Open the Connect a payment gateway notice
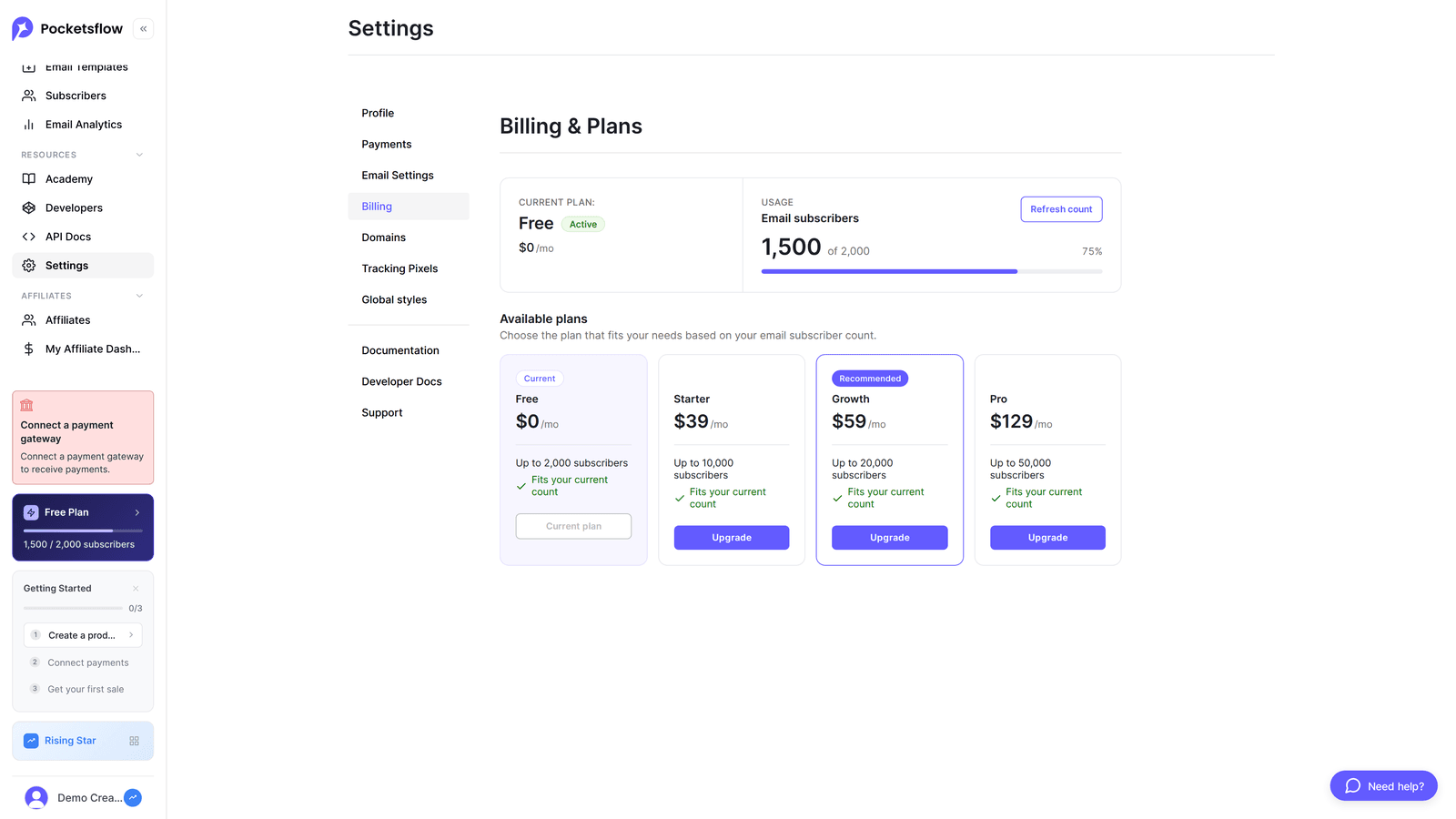 (83, 438)
